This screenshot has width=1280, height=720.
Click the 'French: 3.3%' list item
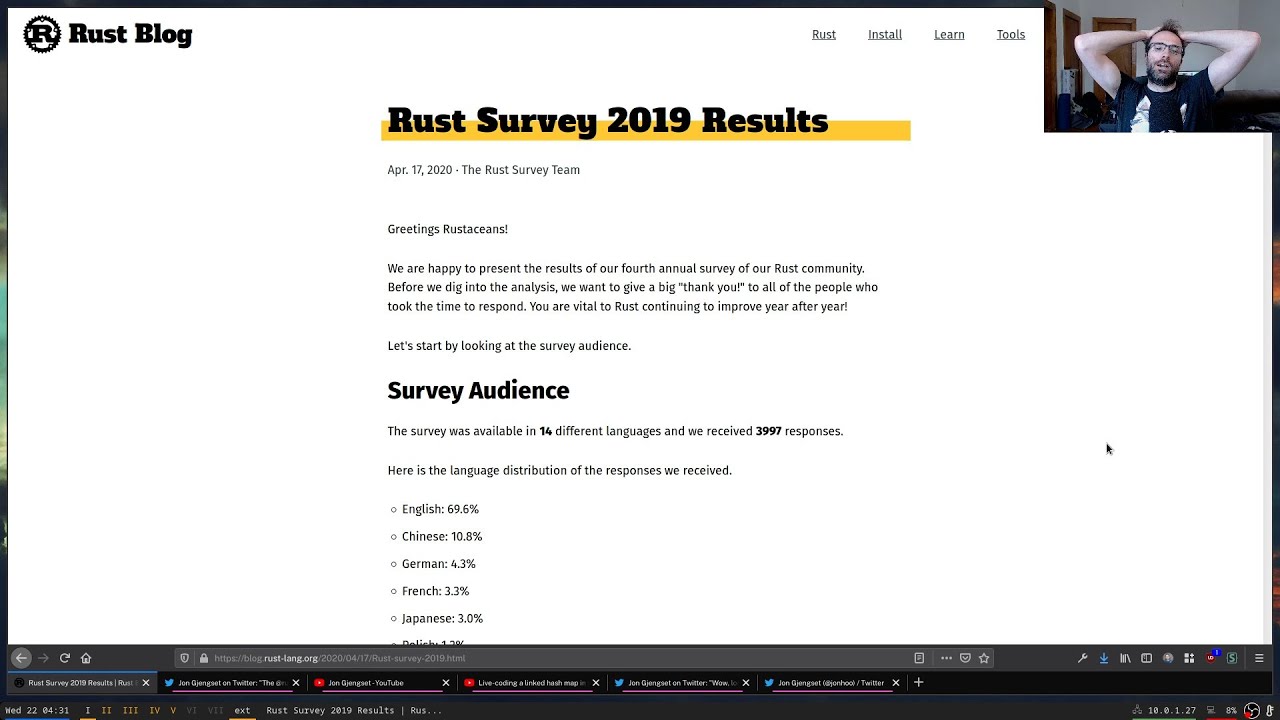click(x=435, y=591)
